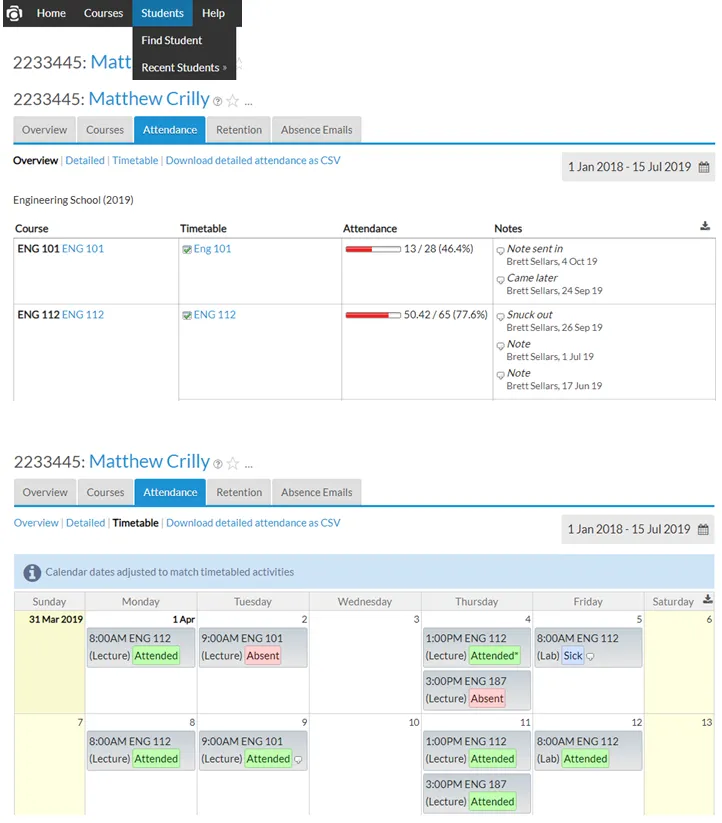722x823 pixels.
Task: Open the 8:00AM ENG 112 lab on 12 Apr
Action: click(588, 750)
